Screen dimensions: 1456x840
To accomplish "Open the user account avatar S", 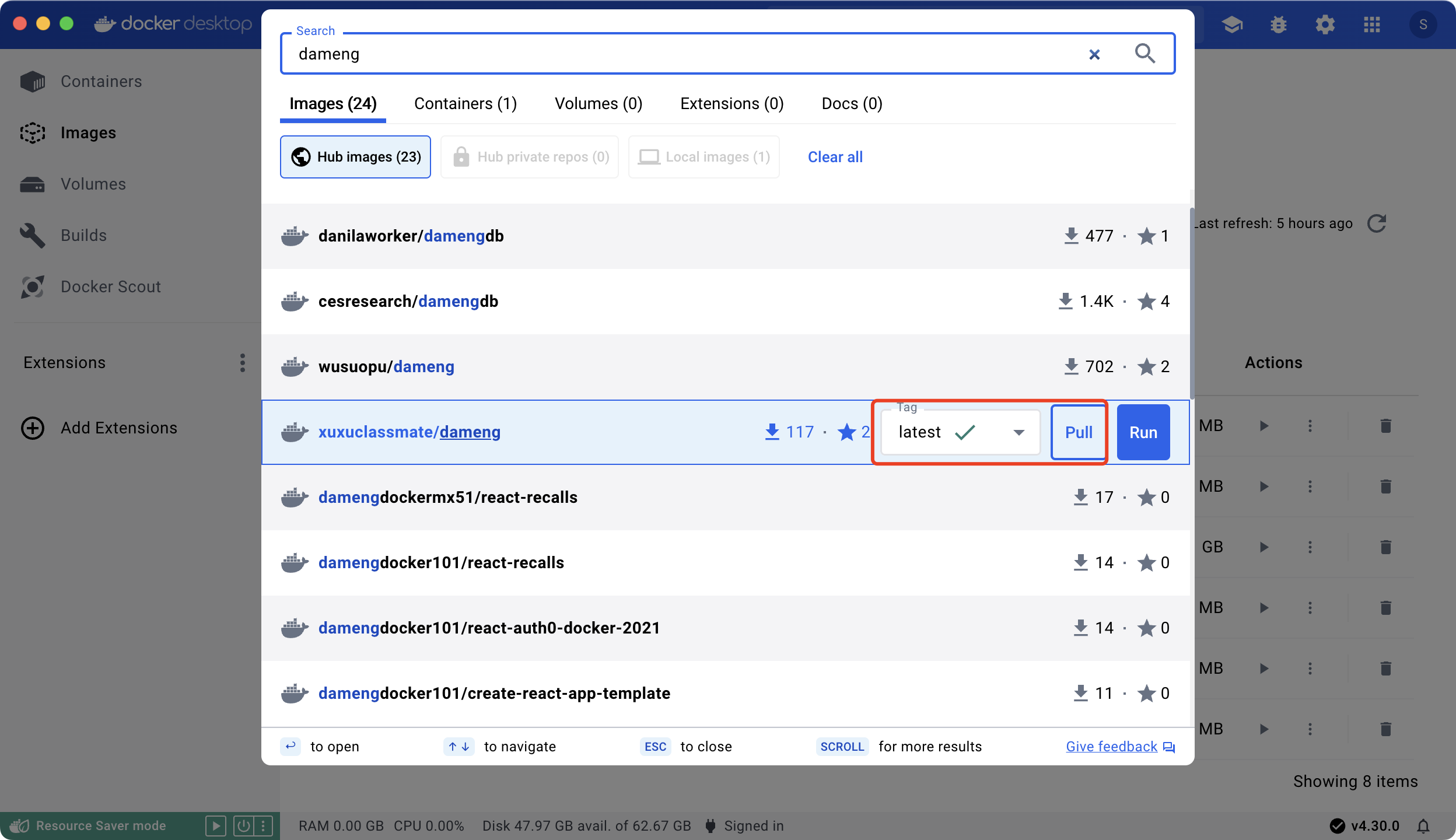I will [x=1423, y=24].
